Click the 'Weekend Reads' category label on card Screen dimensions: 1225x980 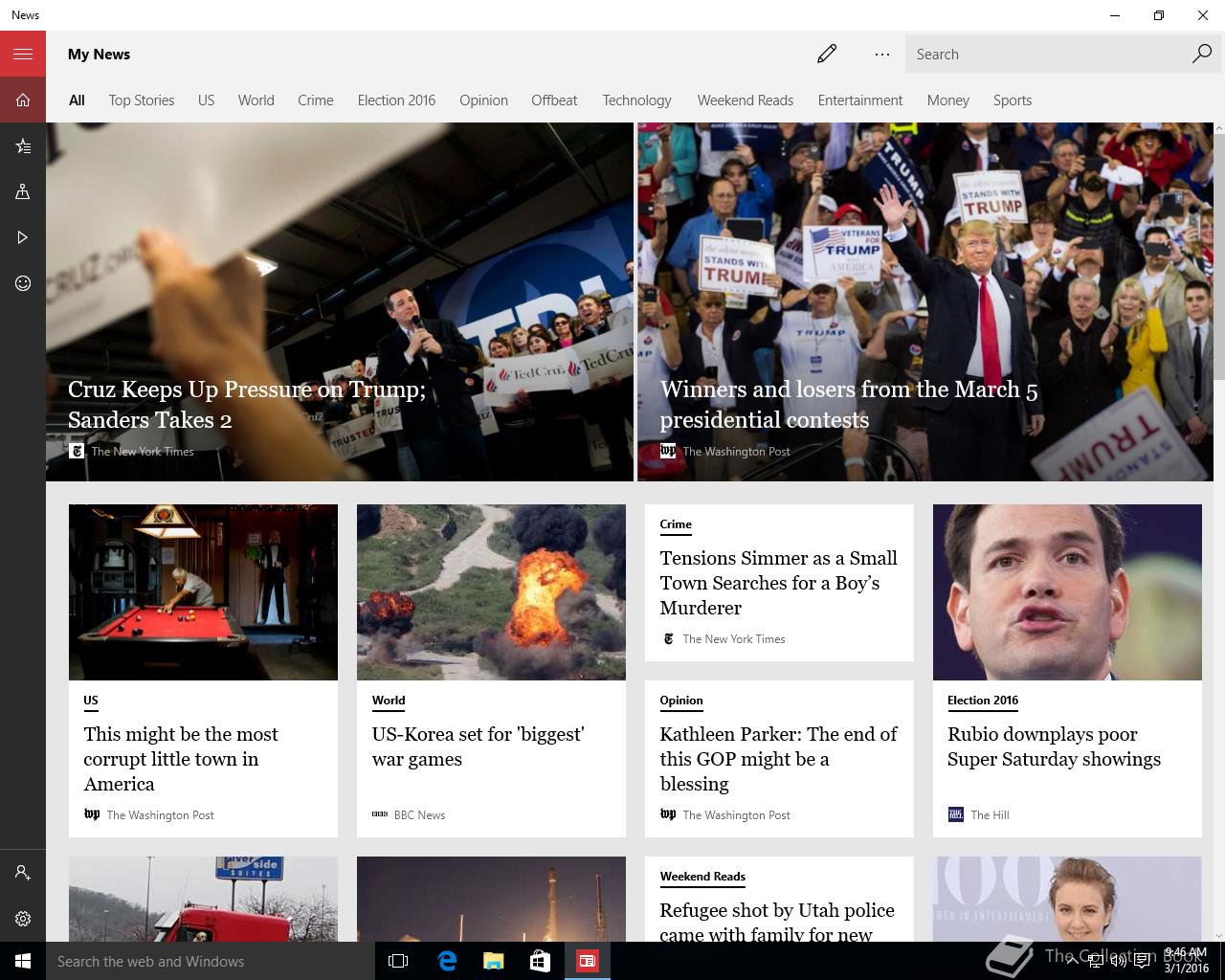pyautogui.click(x=702, y=877)
